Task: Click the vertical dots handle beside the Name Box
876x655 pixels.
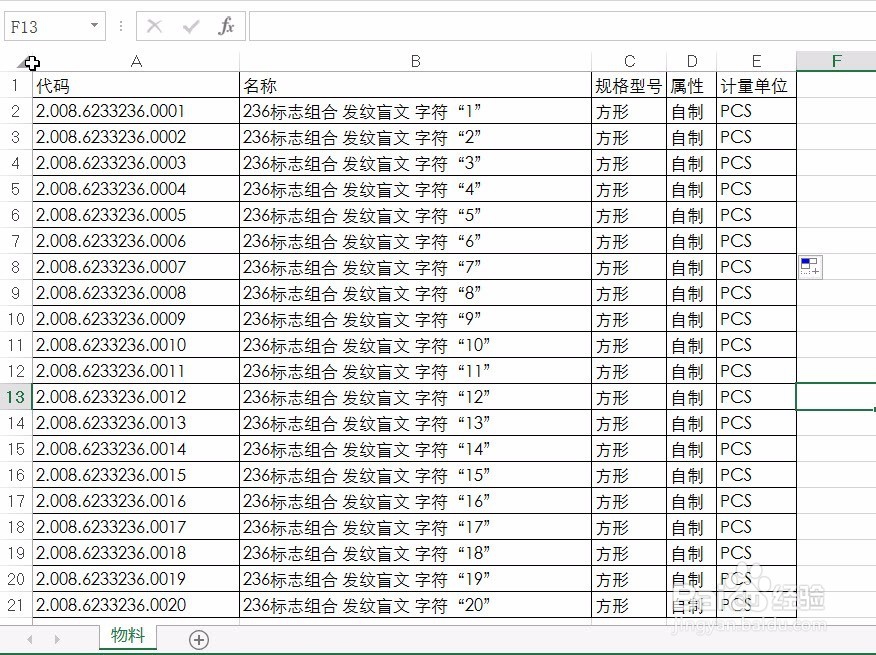Action: coord(120,26)
